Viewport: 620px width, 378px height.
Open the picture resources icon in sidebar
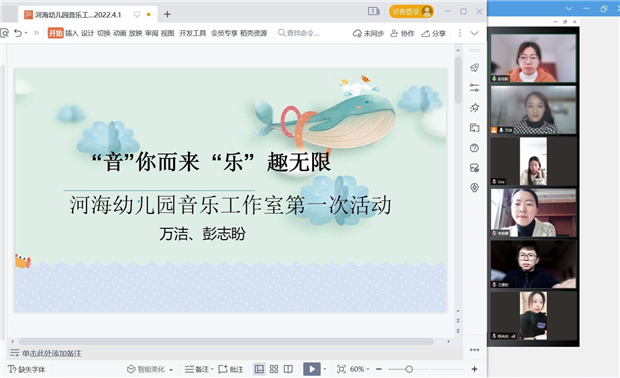pyautogui.click(x=474, y=168)
